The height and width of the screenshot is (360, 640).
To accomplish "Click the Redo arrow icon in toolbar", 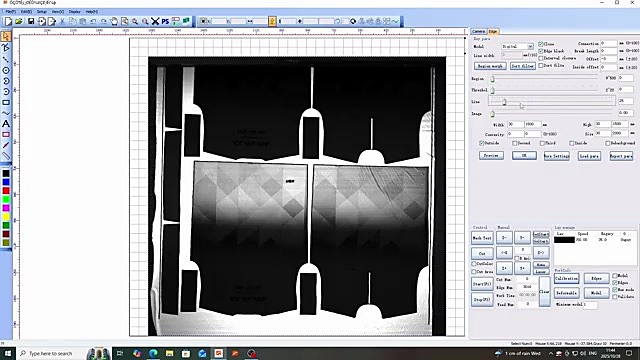I will point(104,21).
